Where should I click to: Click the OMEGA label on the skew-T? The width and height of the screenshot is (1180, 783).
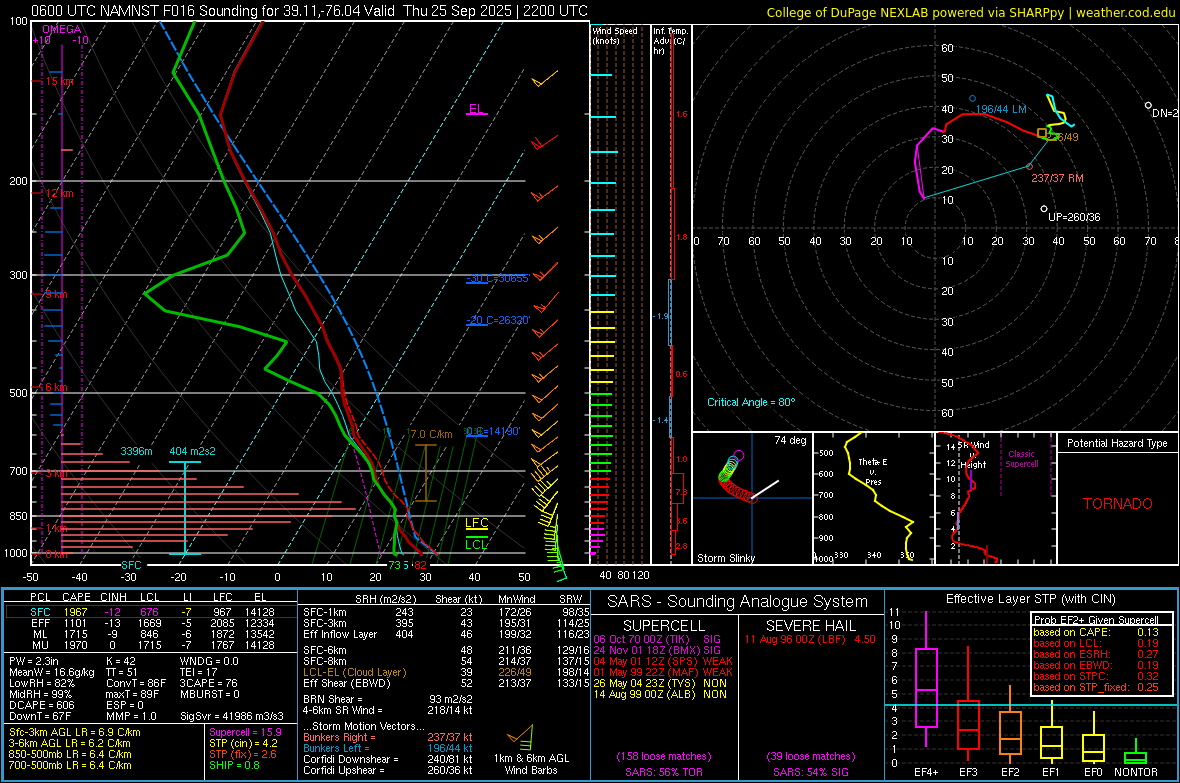(x=62, y=29)
